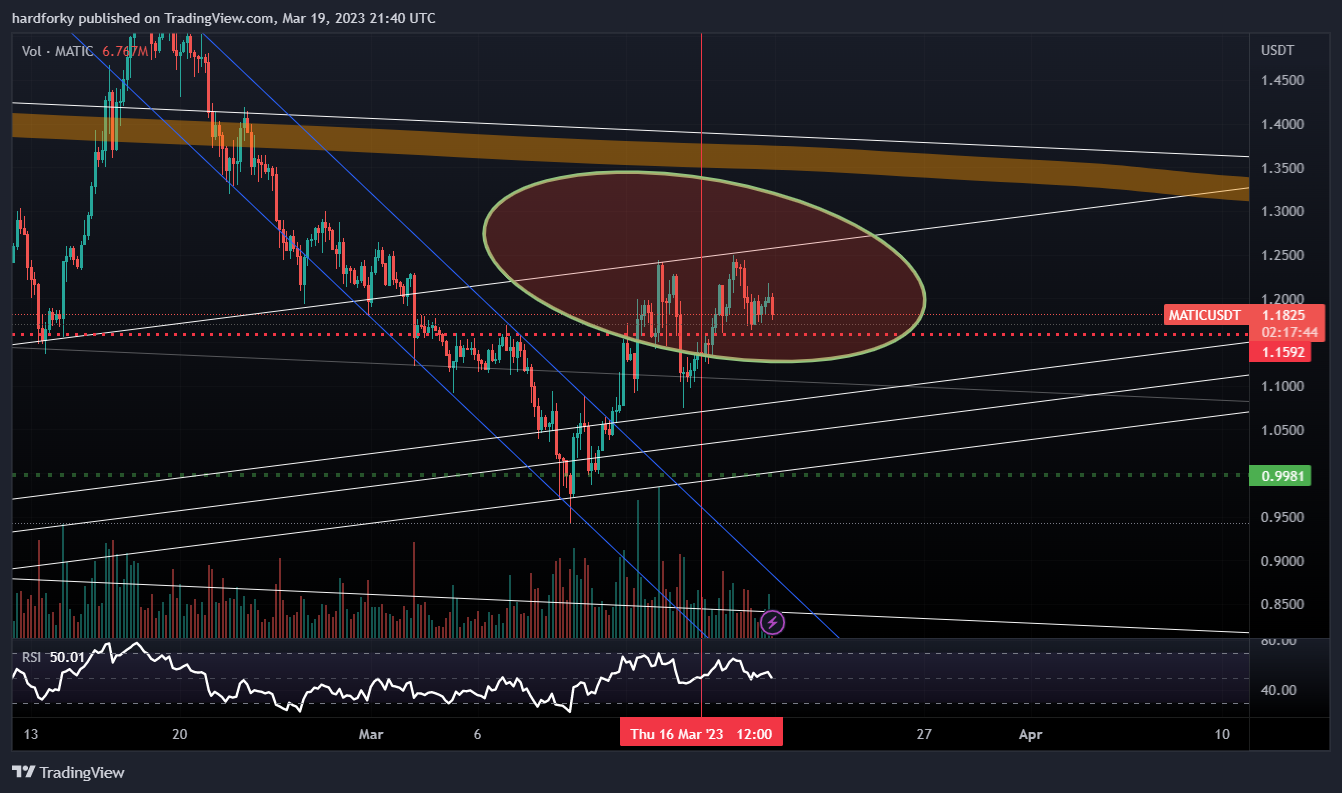
Task: Click the 0.9500 price axis value
Action: pyautogui.click(x=1282, y=517)
